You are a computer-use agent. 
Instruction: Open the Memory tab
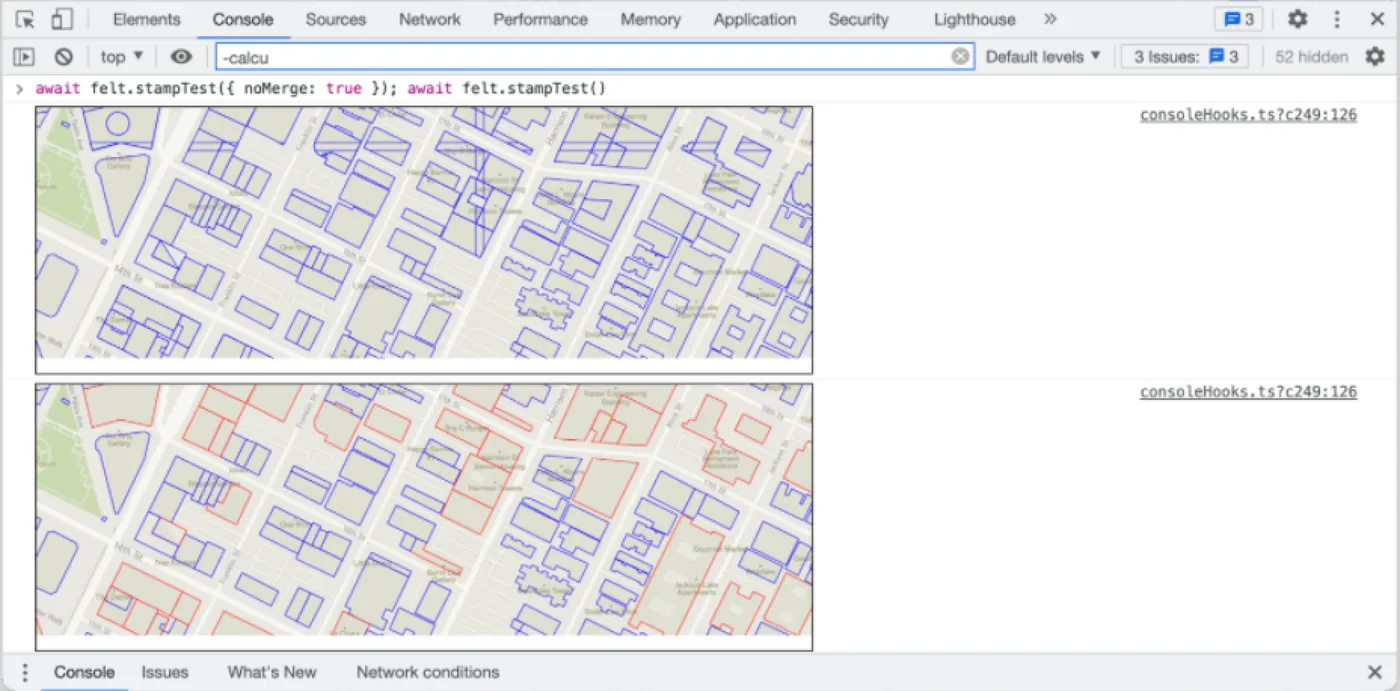(x=650, y=19)
